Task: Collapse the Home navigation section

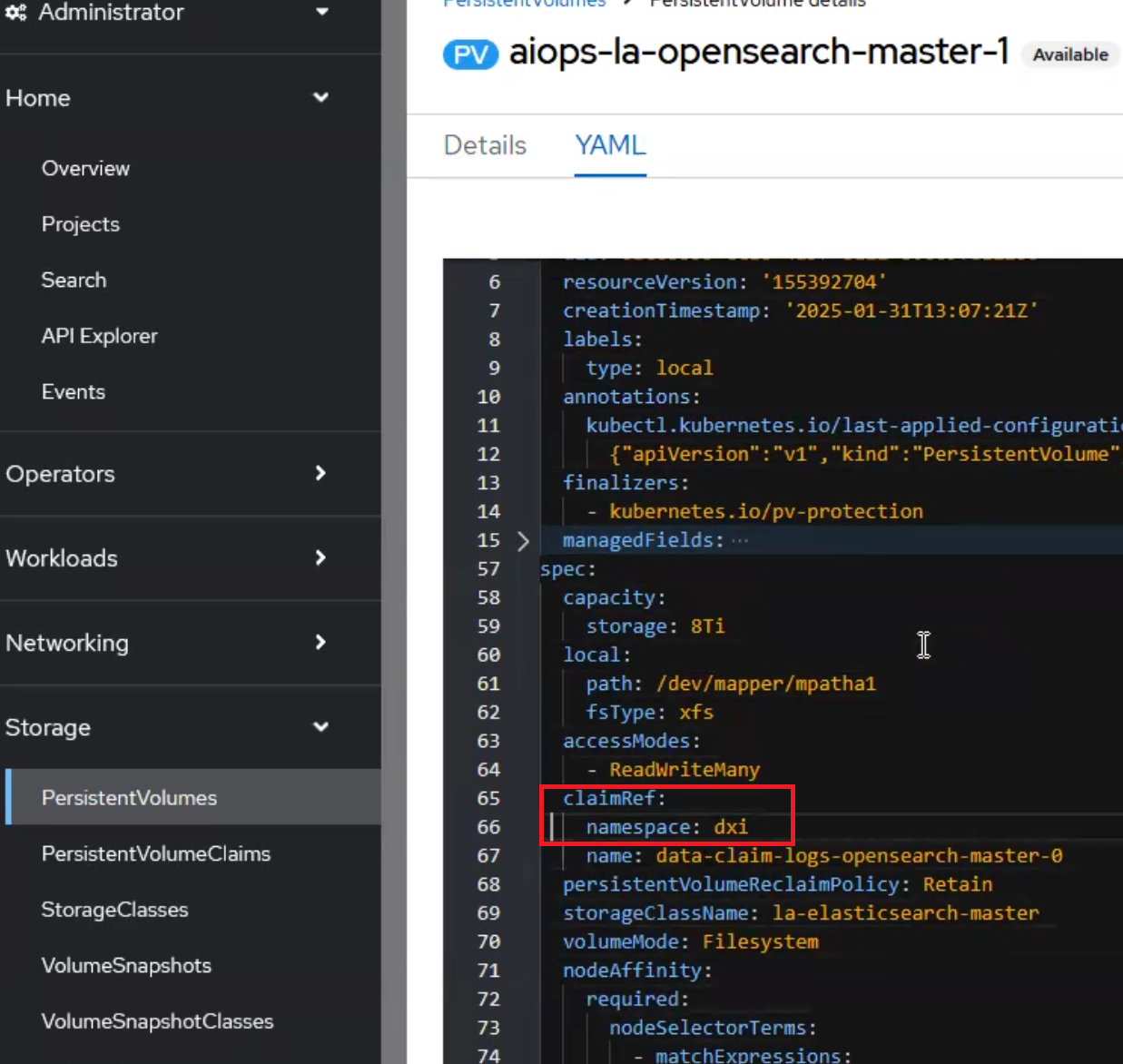Action: click(320, 98)
